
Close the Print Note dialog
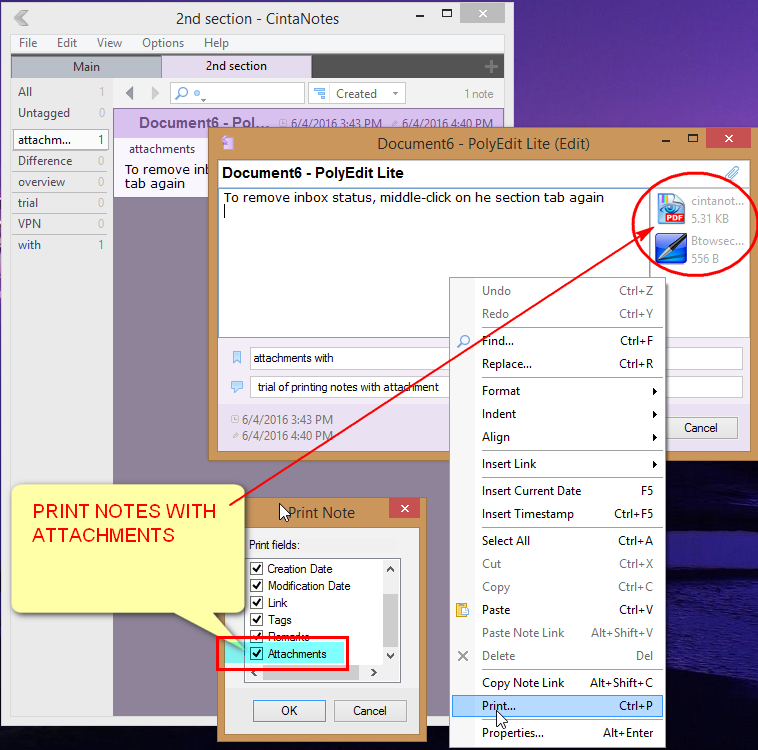tap(405, 508)
